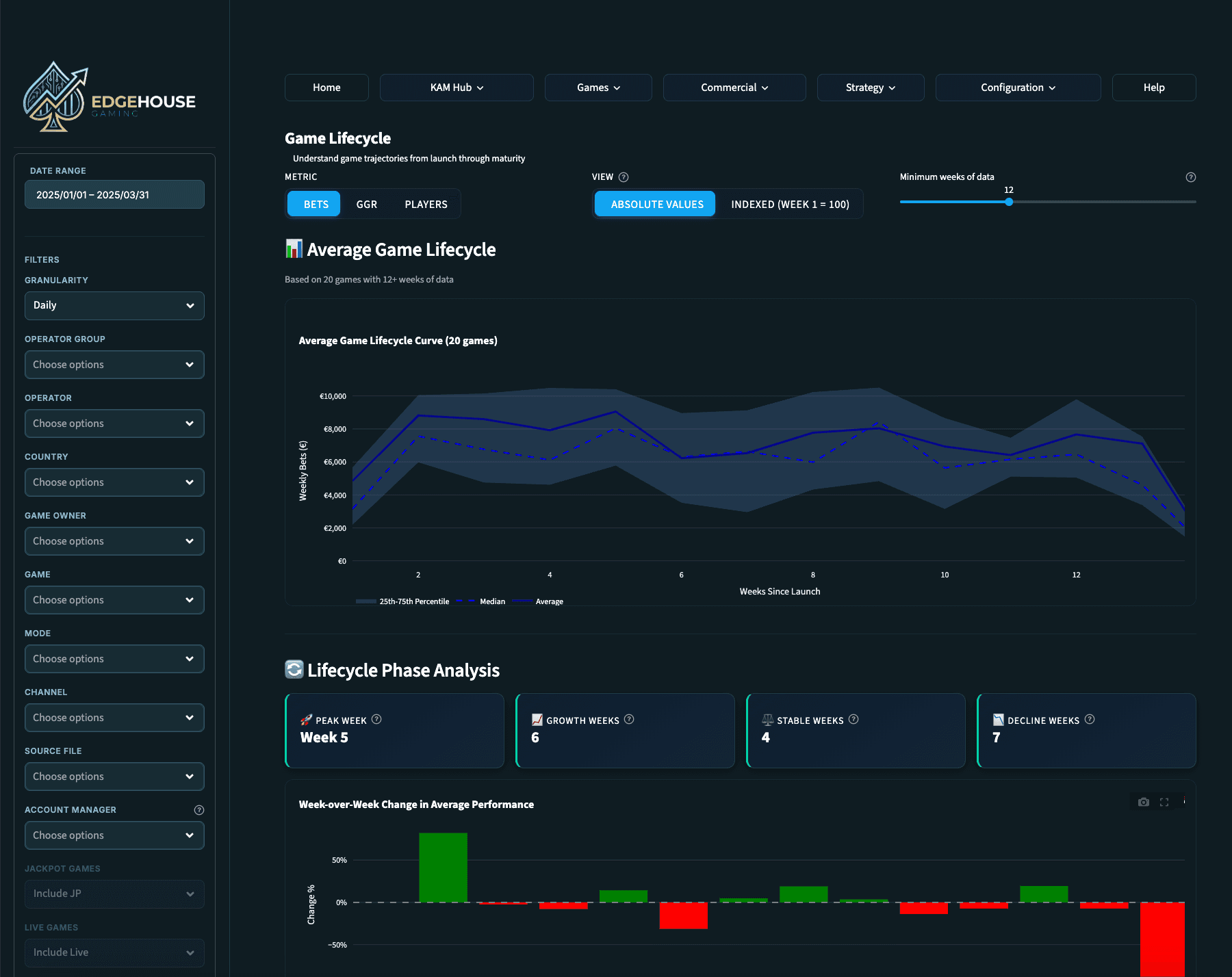Click scales icon on Stable Weeks card
The height and width of the screenshot is (977, 1232).
(768, 720)
